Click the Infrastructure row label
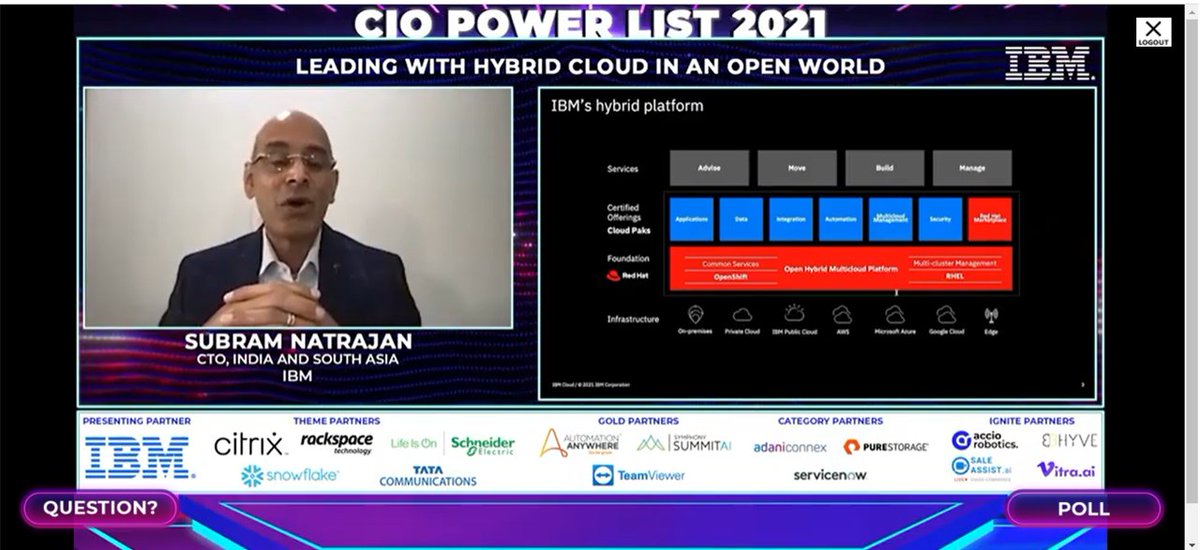 633,319
